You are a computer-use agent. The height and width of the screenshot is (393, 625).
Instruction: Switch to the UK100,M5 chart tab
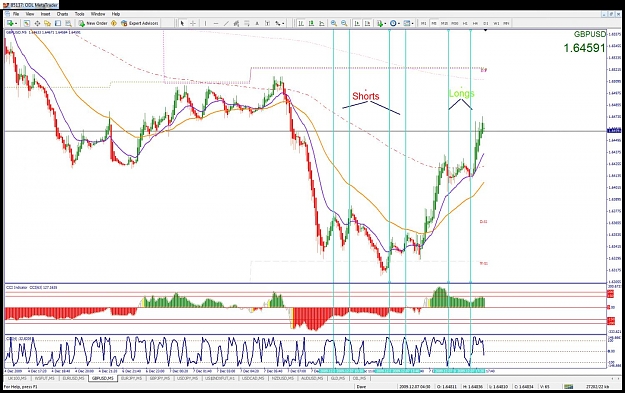tap(18, 378)
